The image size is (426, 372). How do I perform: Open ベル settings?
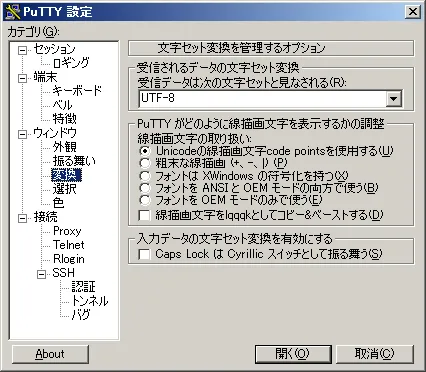[x=62, y=105]
